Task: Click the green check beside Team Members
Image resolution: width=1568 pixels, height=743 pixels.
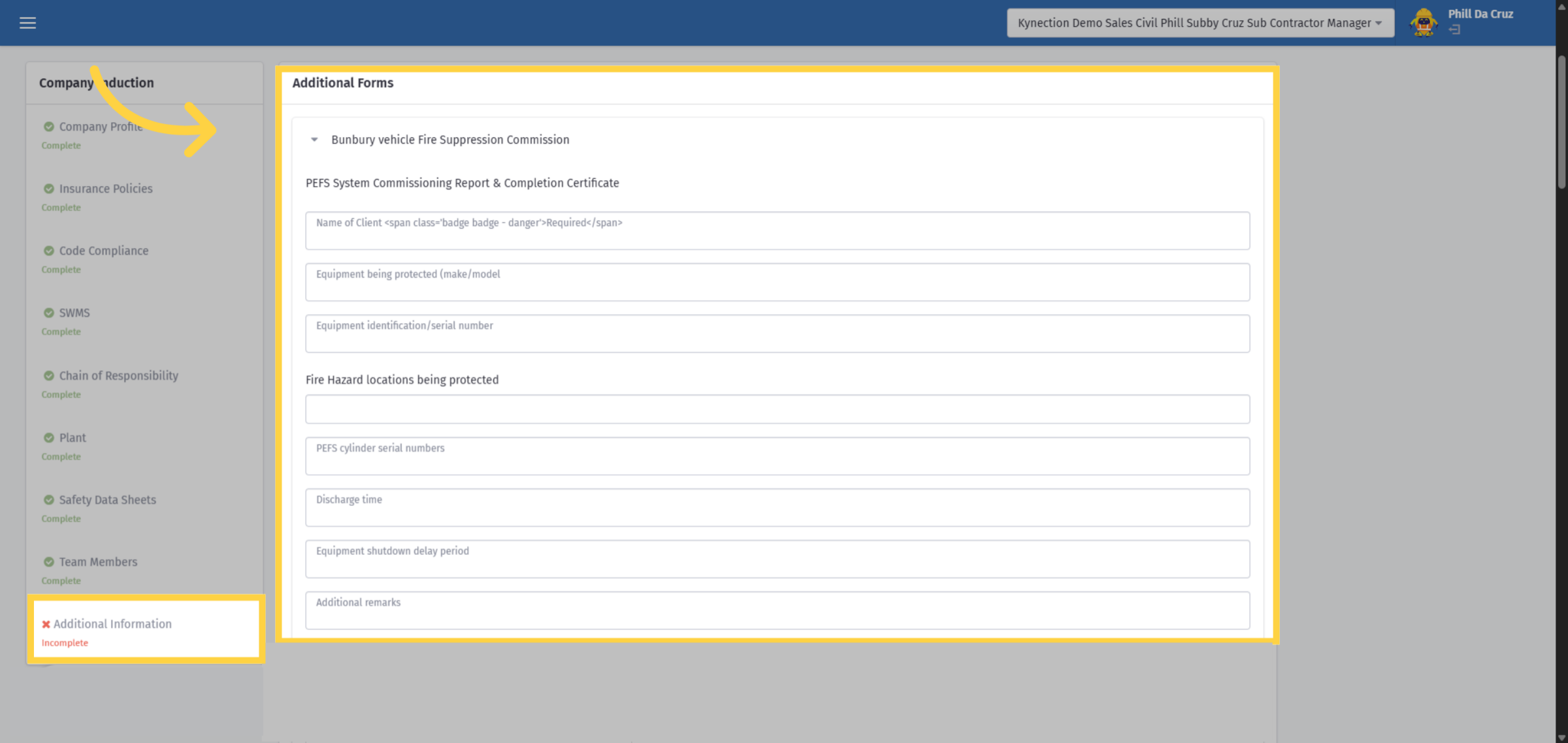Action: click(x=49, y=561)
